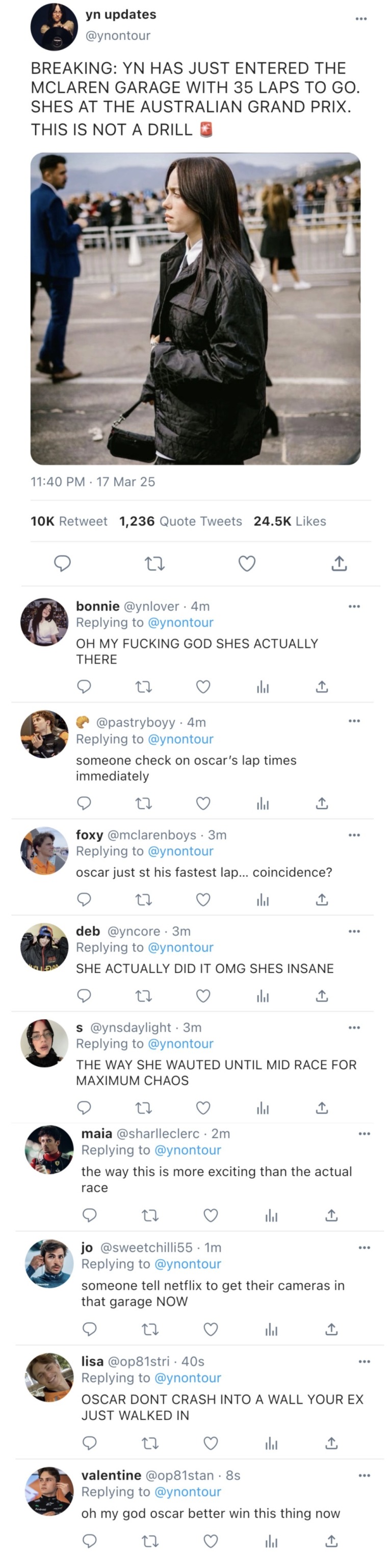Like the main yn updates tweet

(246, 563)
